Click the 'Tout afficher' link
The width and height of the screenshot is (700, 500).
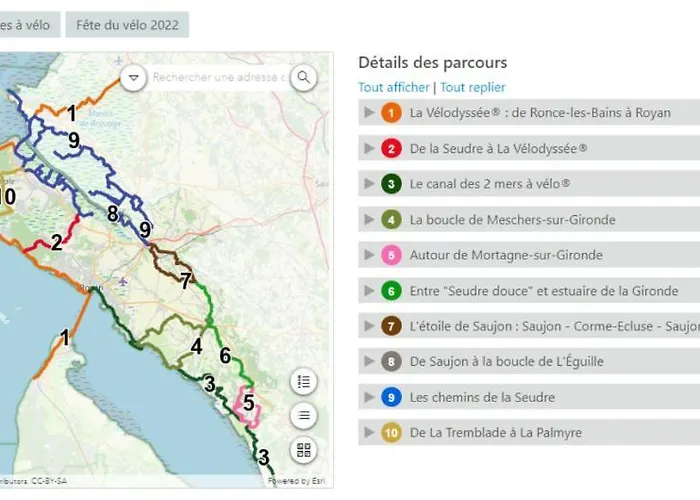click(x=394, y=88)
